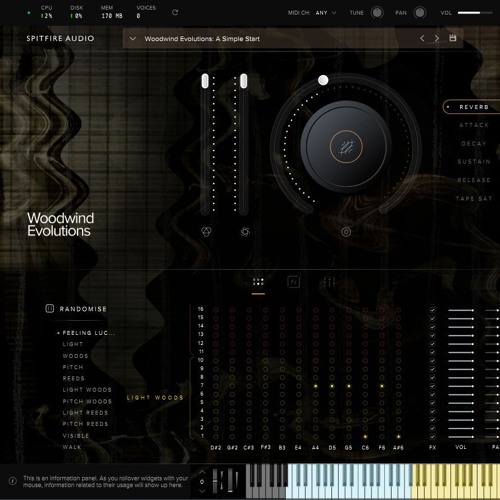Click the Spitfire emblem in the big knob center

(x=346, y=147)
